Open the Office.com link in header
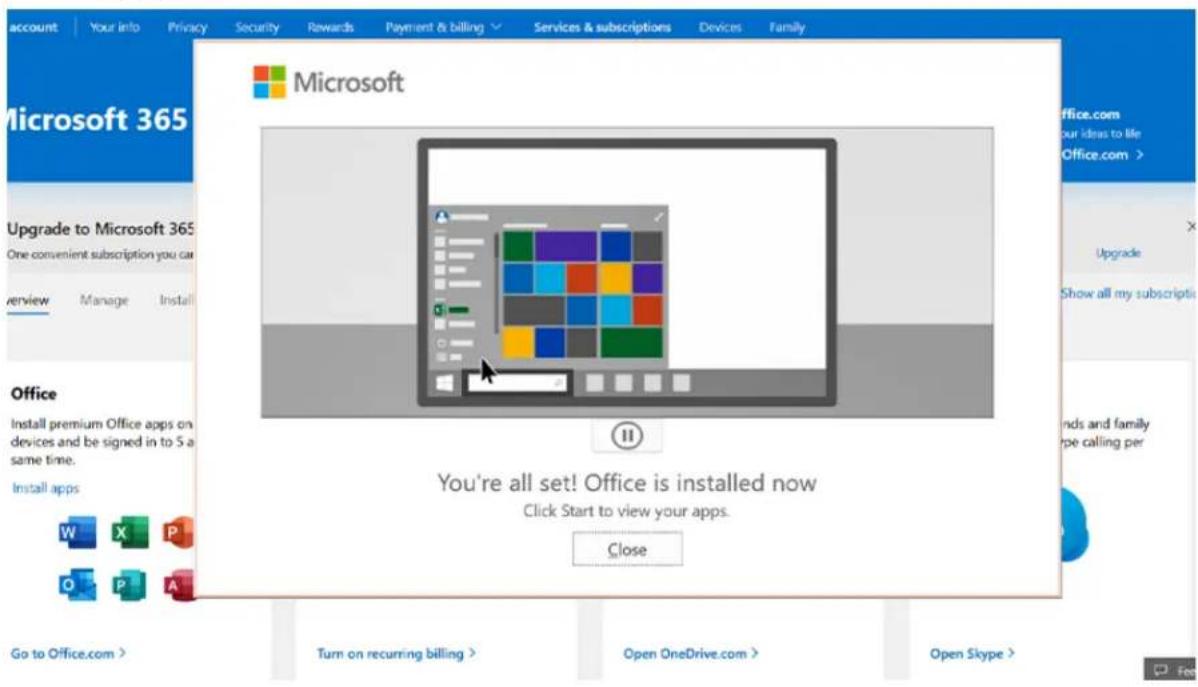The image size is (1198, 687). [x=1102, y=154]
